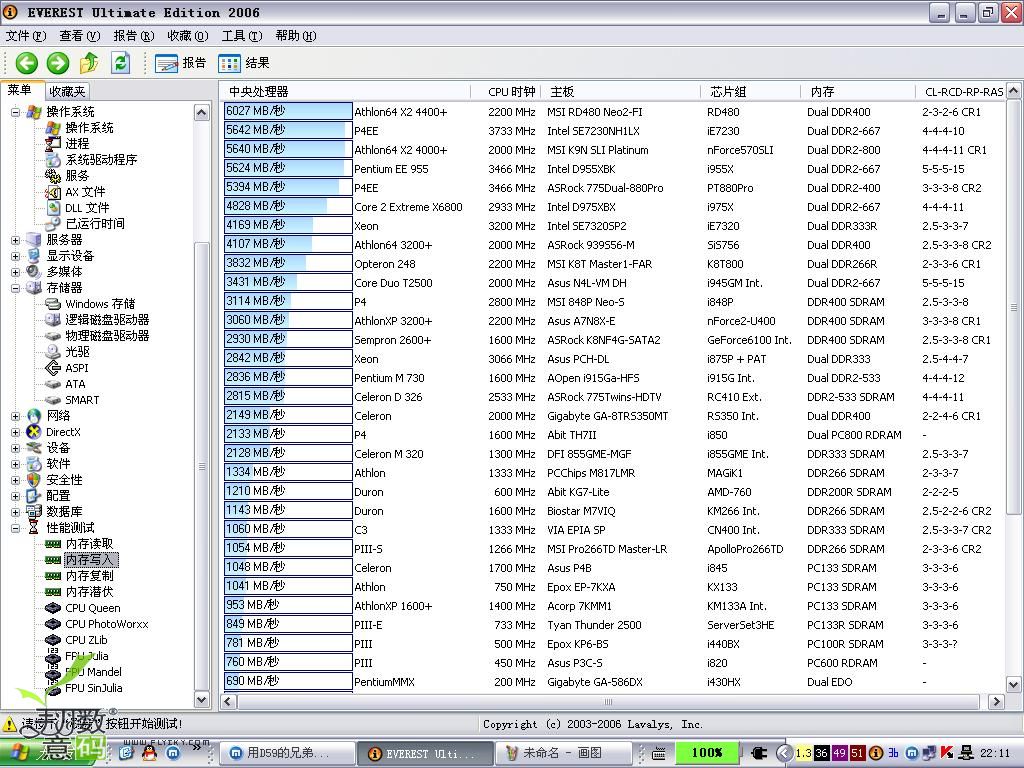
Task: Sort by 内存 column header
Action: (x=858, y=92)
